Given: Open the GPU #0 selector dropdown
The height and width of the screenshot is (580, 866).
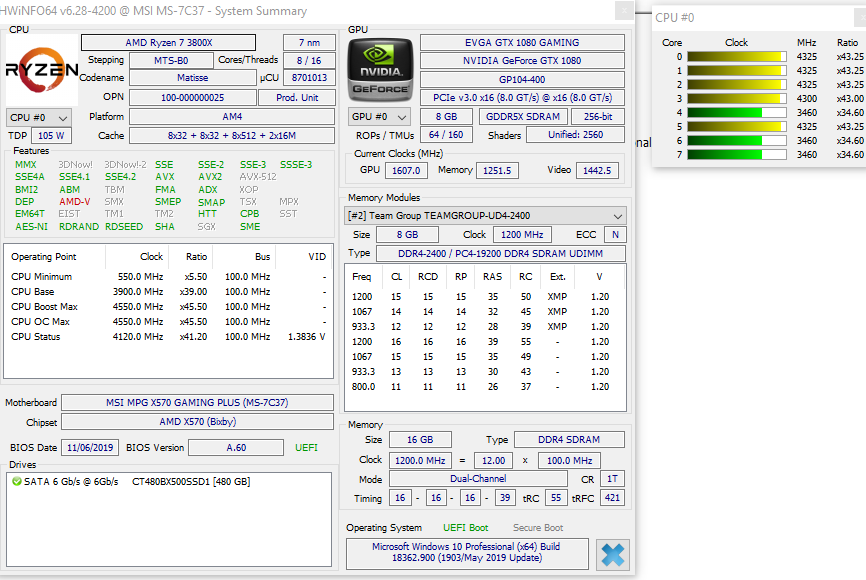Looking at the screenshot, I should (380, 117).
